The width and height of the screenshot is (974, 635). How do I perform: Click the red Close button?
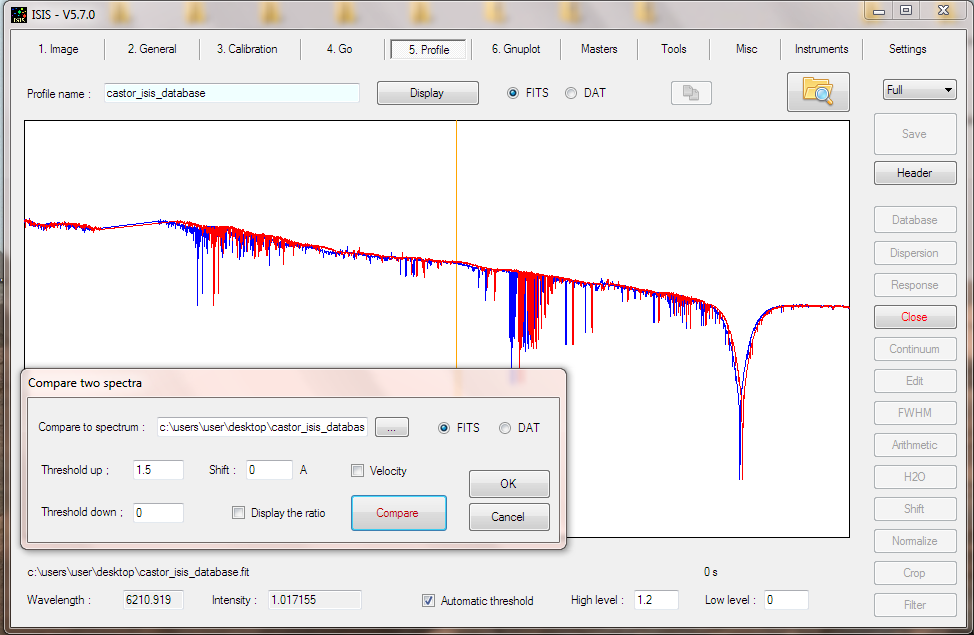click(x=914, y=317)
